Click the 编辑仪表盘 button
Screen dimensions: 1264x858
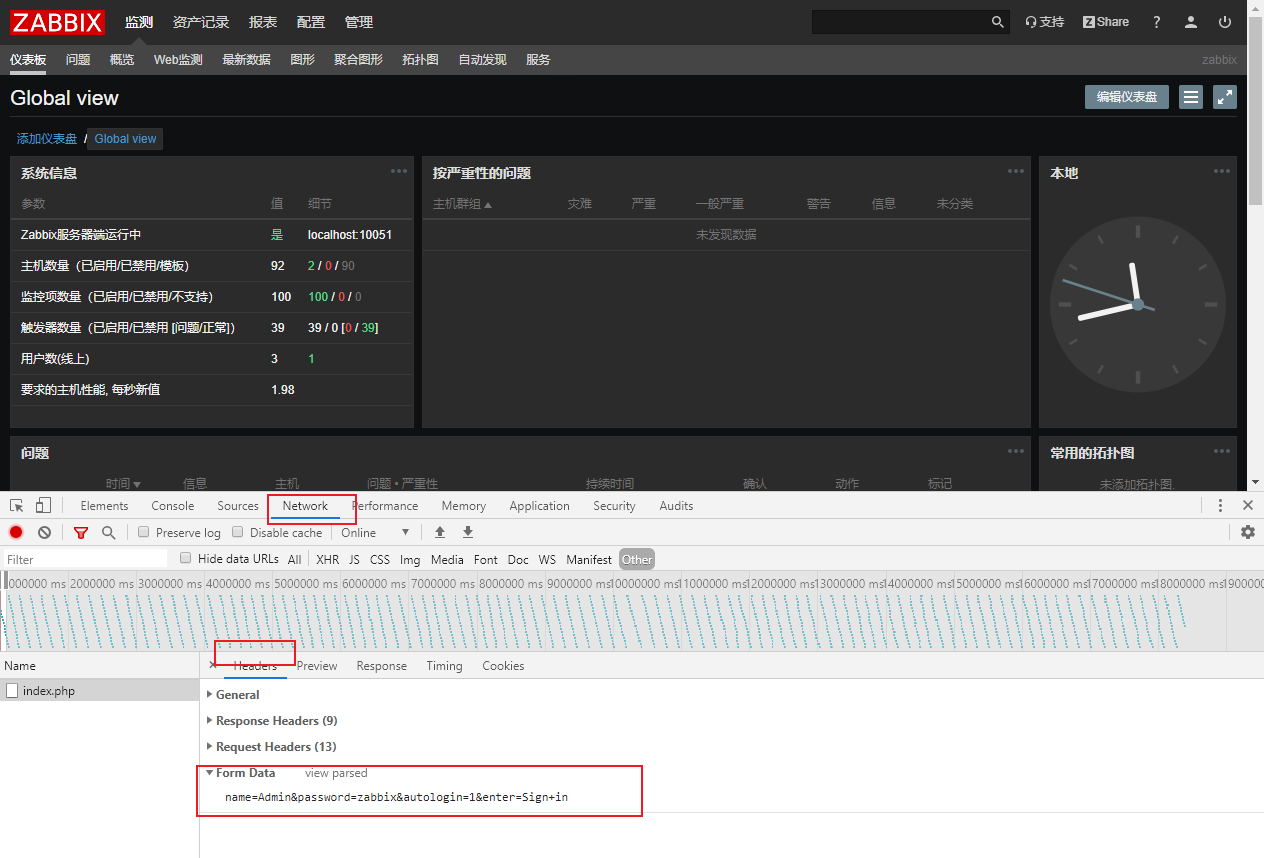point(1126,96)
